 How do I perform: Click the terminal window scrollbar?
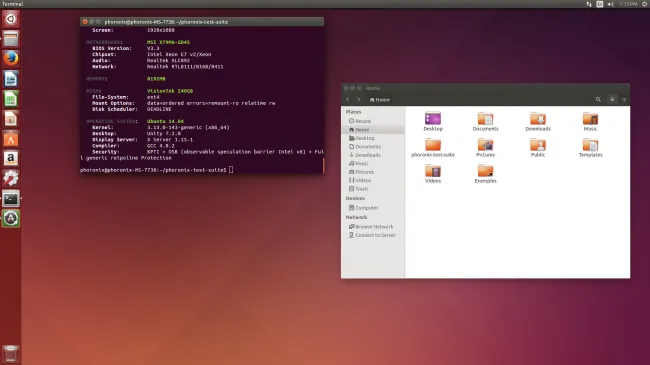323,165
